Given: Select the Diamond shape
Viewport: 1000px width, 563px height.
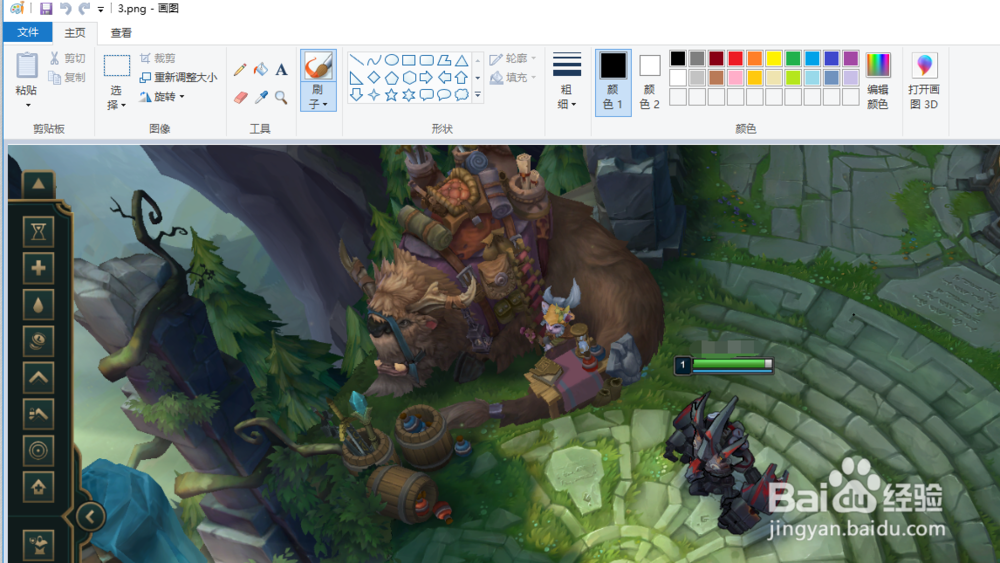Looking at the screenshot, I should point(374,78).
